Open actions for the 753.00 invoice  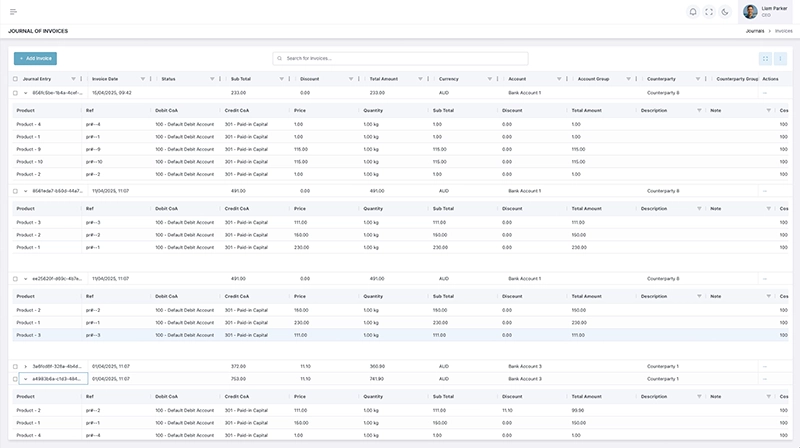(x=765, y=379)
